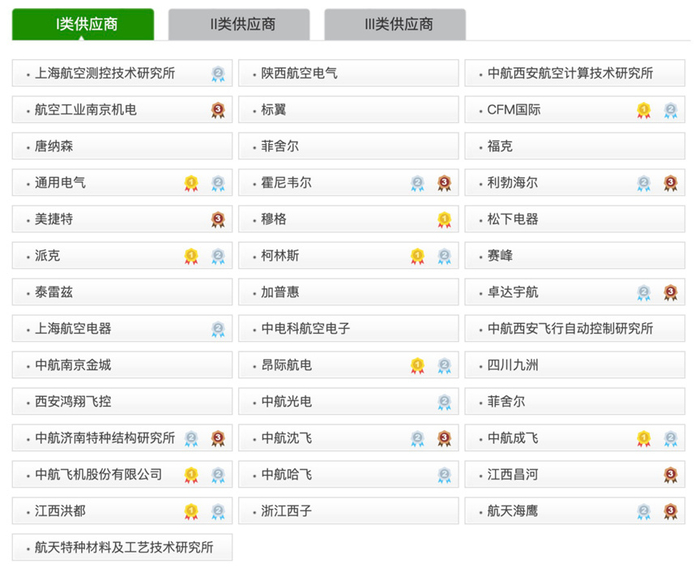Click bronze medal on 航空工业南京机电 row

point(217,110)
